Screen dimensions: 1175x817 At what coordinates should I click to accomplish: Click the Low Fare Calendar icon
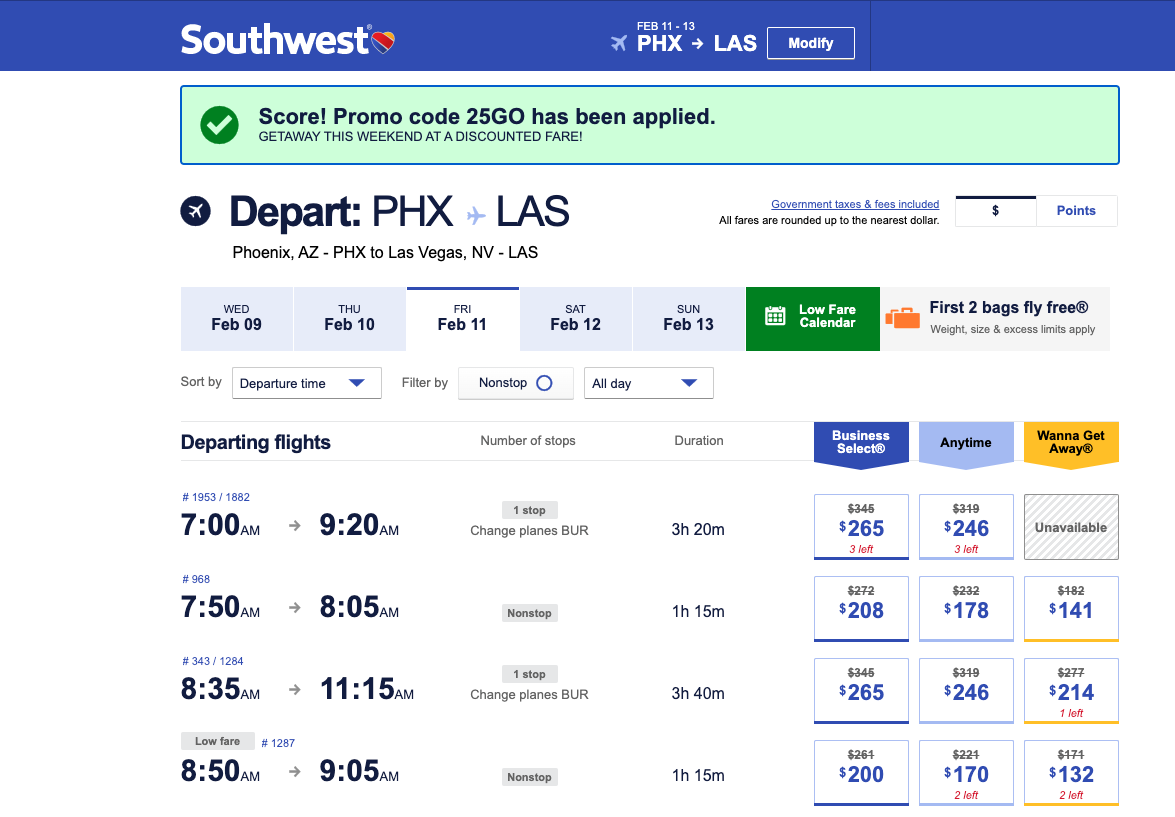pyautogui.click(x=775, y=316)
